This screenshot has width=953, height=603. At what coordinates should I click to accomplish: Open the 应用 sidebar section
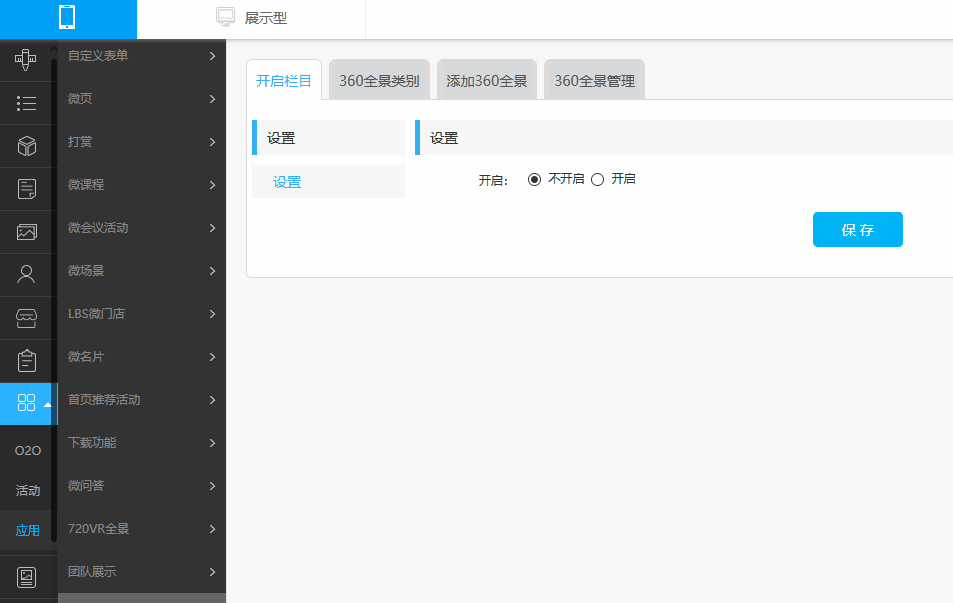click(x=28, y=530)
